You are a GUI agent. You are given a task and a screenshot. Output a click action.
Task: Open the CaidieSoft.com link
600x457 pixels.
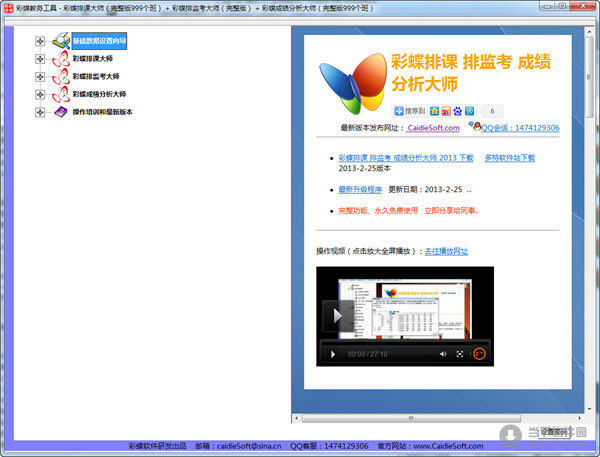433,128
